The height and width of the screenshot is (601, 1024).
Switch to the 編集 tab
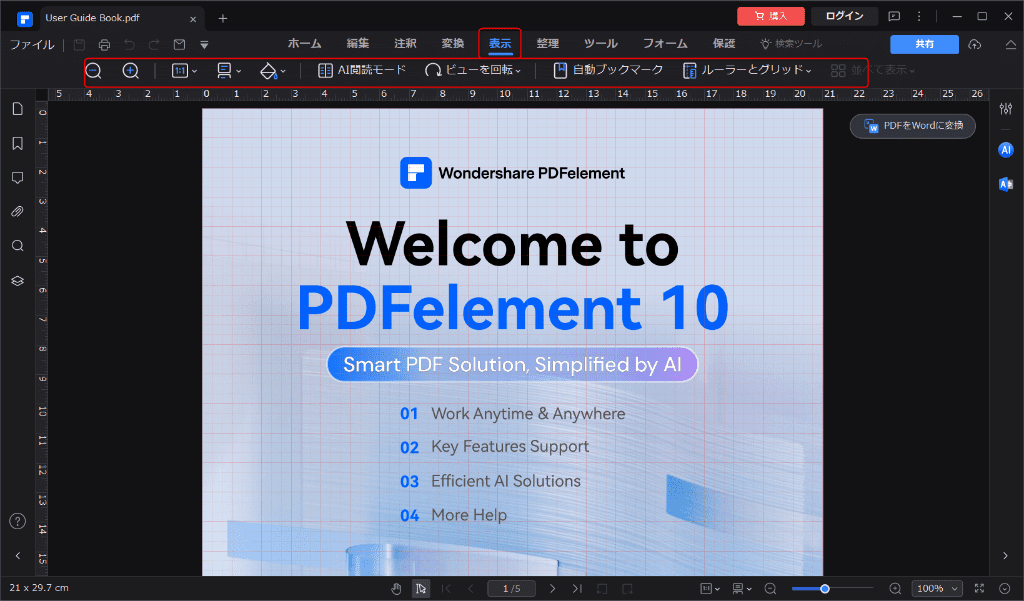[358, 44]
